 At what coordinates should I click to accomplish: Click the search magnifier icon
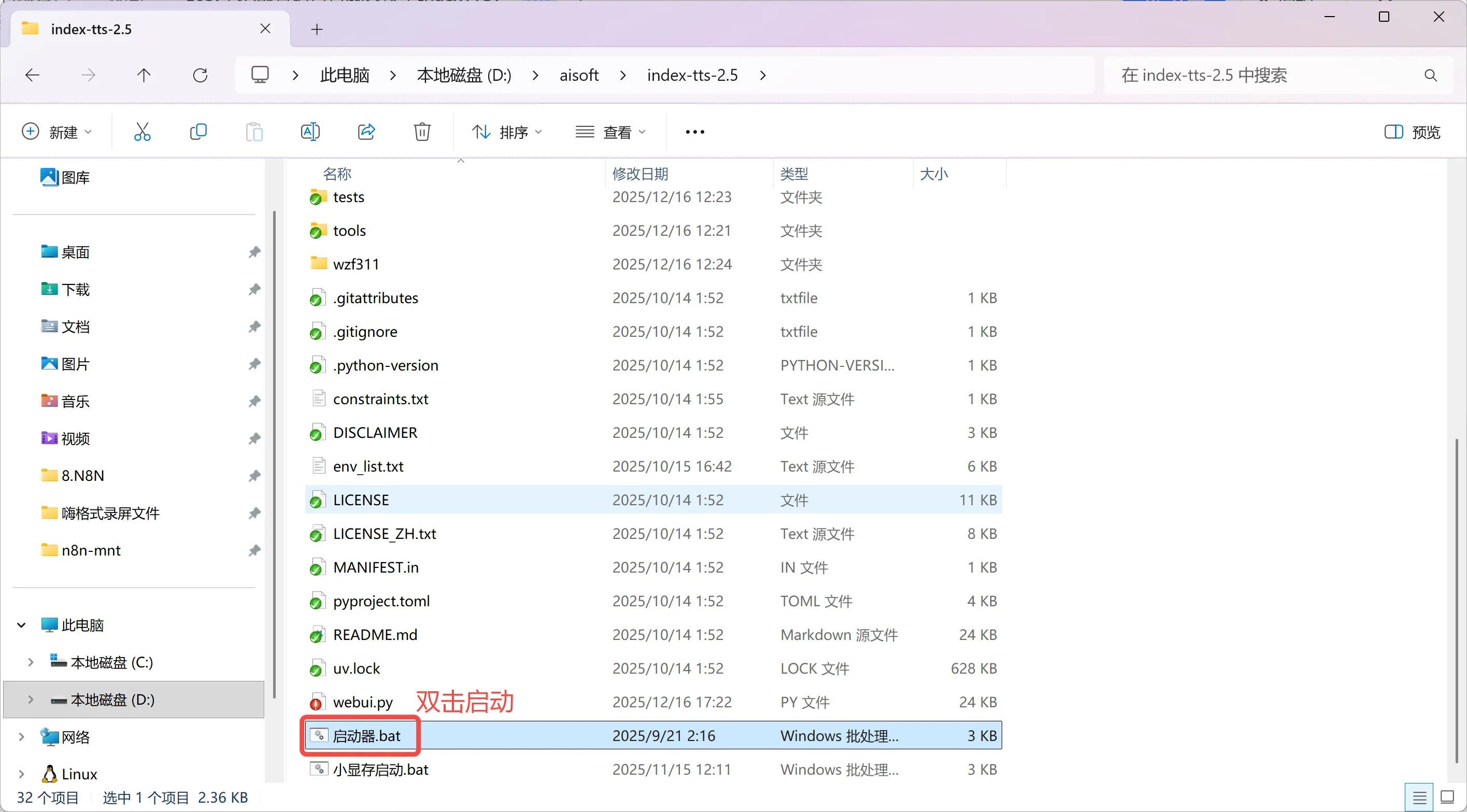[x=1431, y=75]
